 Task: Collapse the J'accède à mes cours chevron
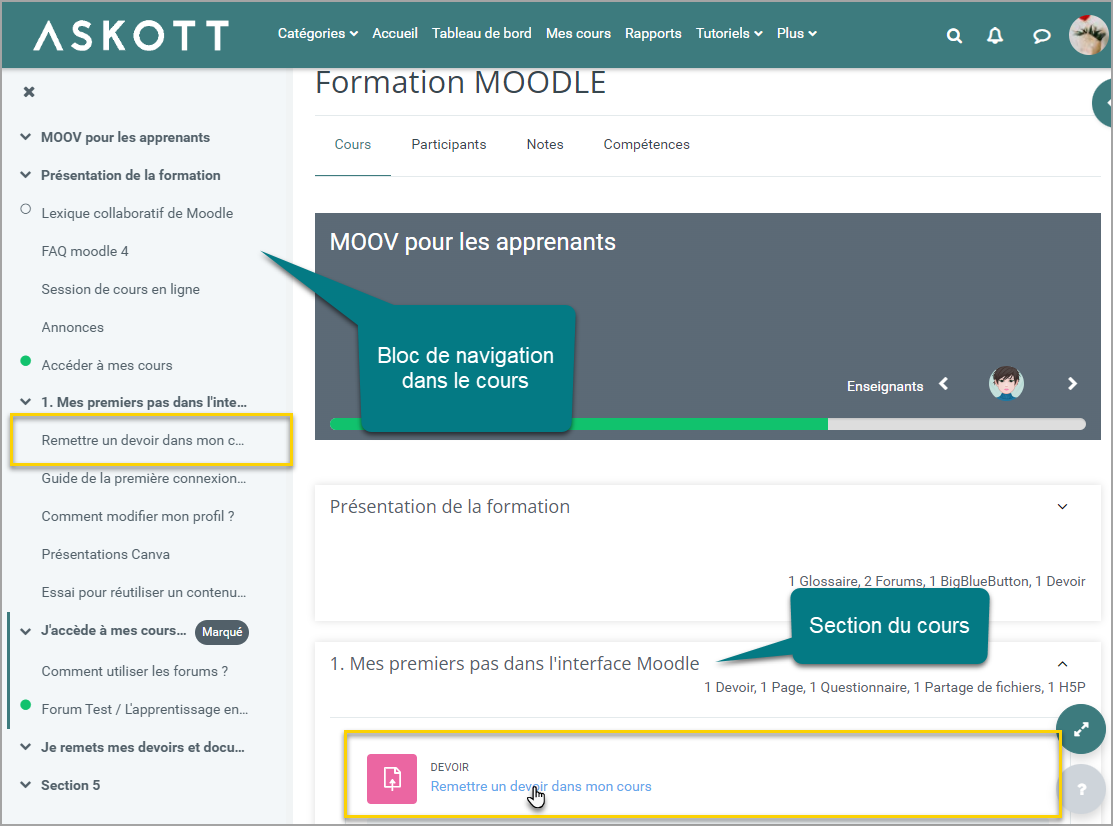[26, 631]
